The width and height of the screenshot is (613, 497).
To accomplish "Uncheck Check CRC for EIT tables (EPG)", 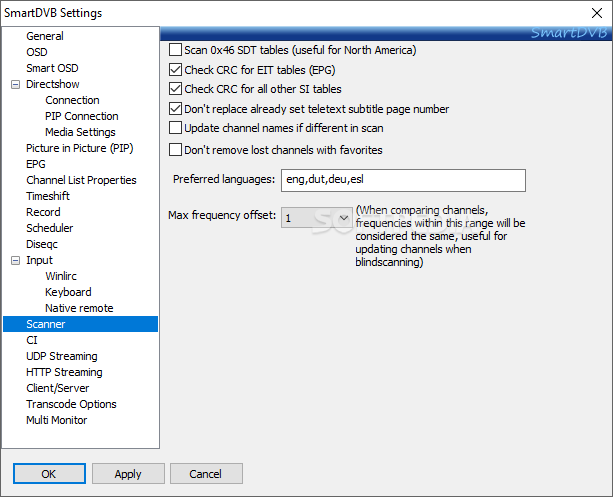I will tap(175, 70).
